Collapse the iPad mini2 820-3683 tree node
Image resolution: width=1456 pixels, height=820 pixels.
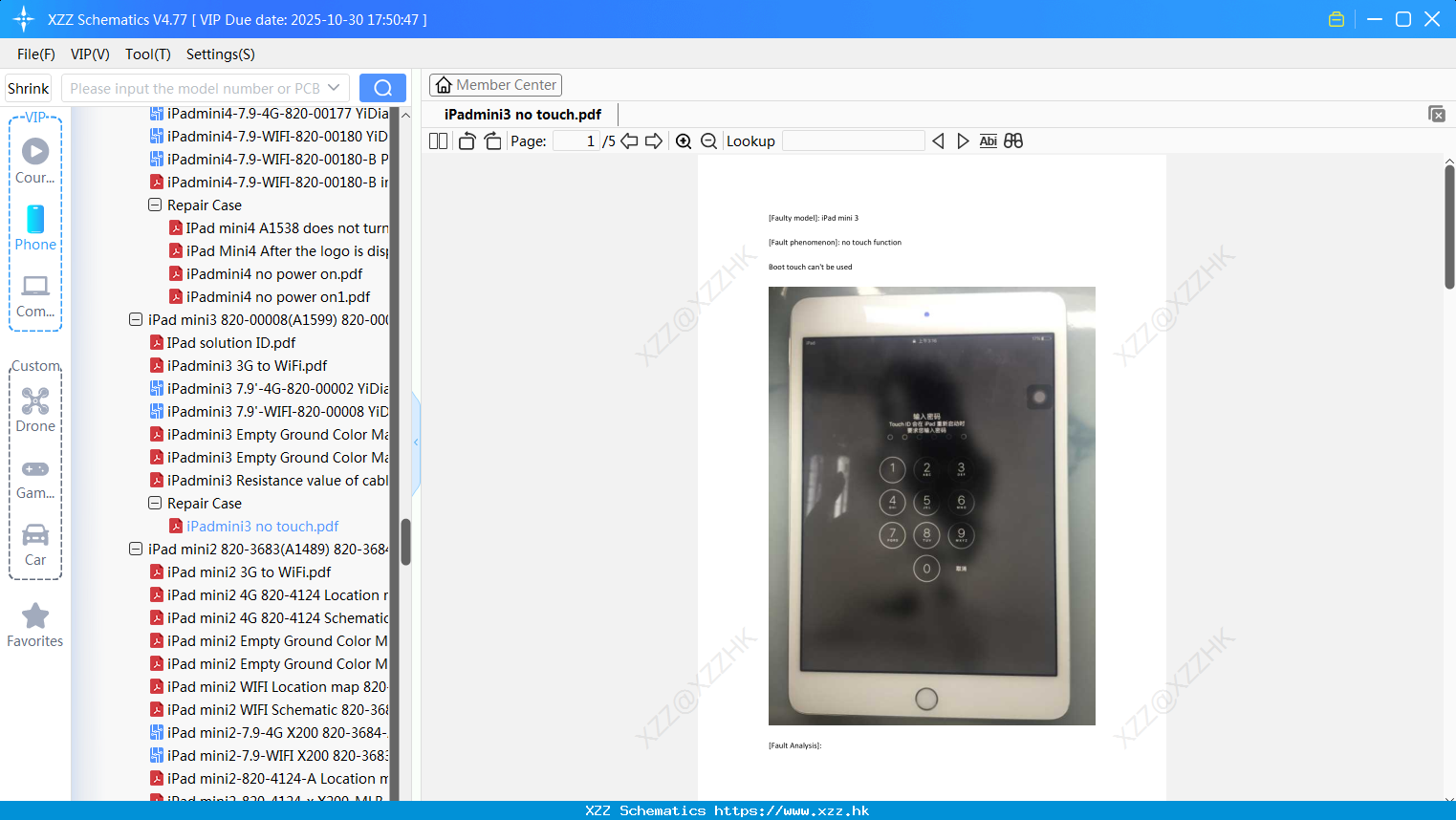click(136, 550)
